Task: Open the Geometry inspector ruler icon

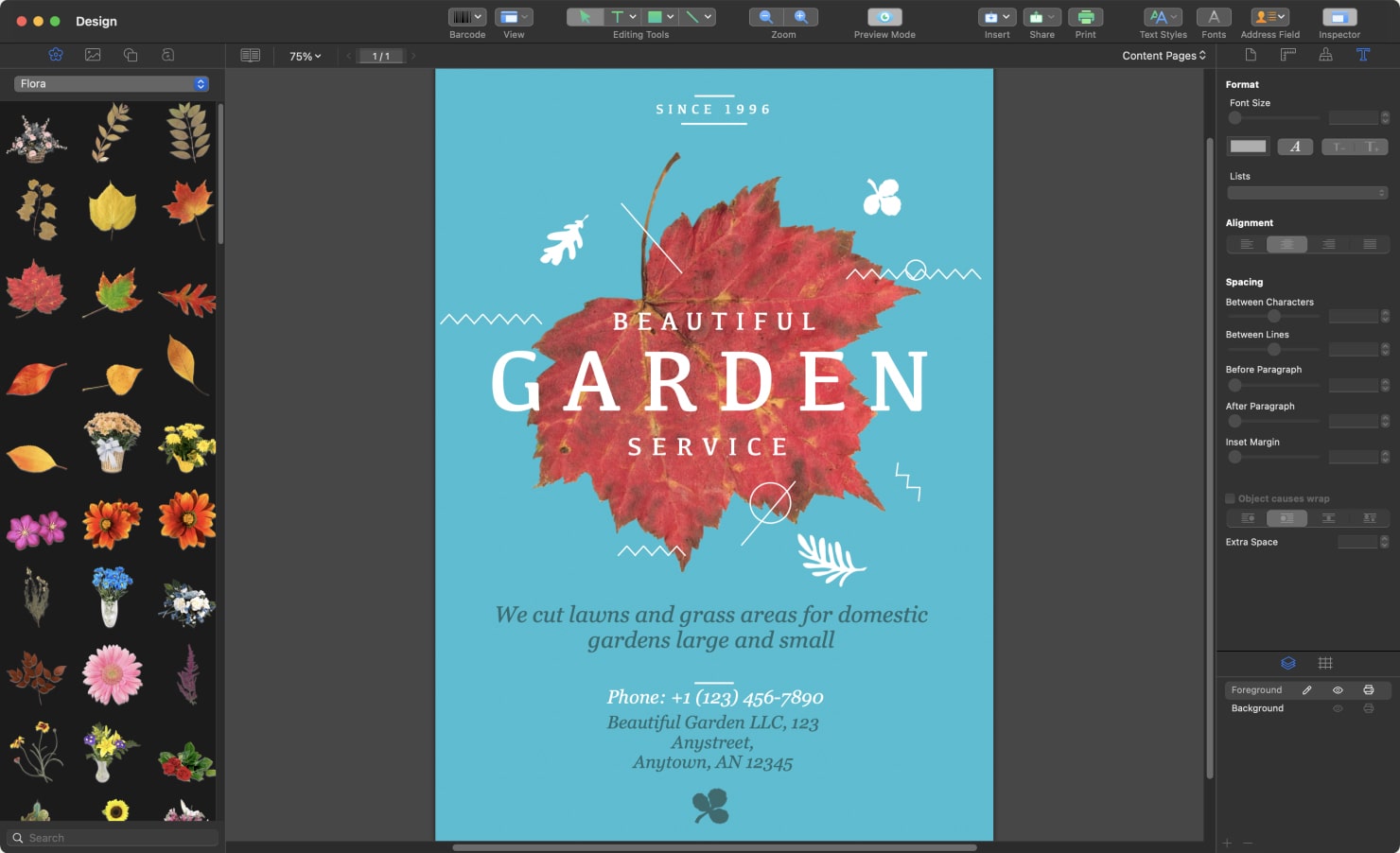Action: (1287, 54)
